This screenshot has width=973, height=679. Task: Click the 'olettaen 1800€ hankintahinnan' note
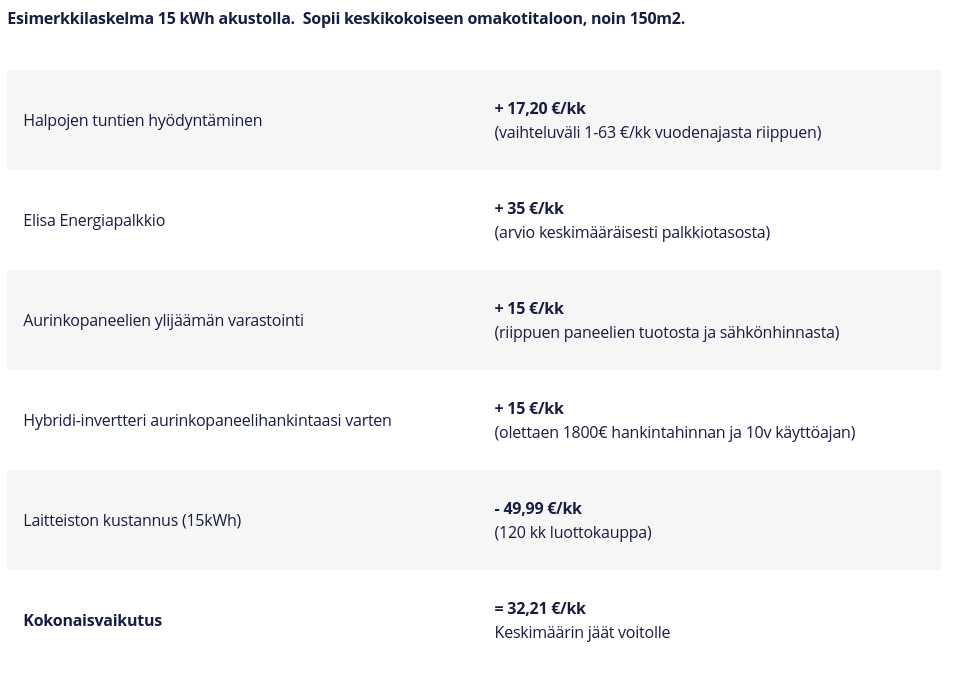click(674, 432)
